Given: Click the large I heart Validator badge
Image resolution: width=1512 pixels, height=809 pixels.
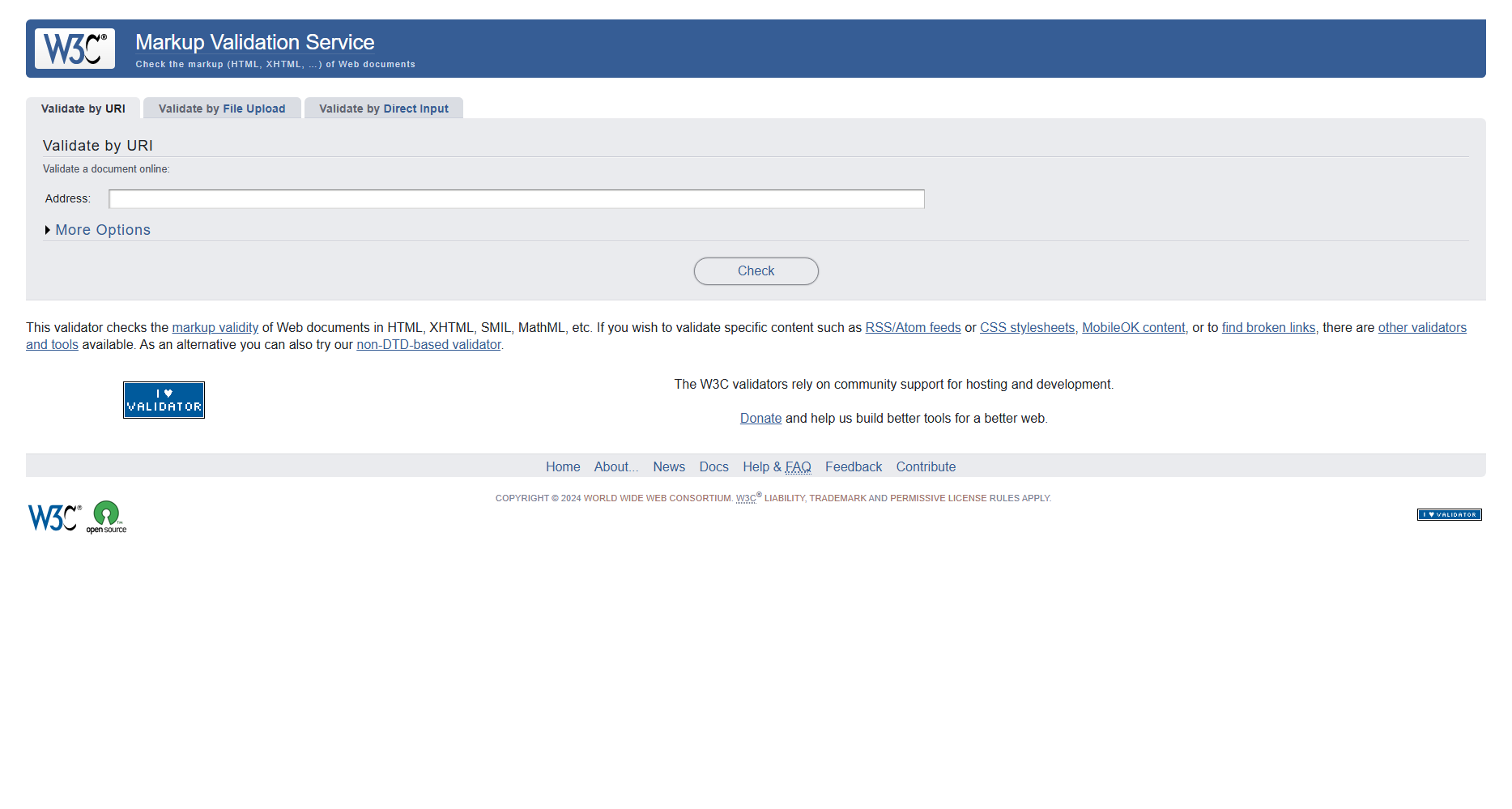Looking at the screenshot, I should coord(164,400).
